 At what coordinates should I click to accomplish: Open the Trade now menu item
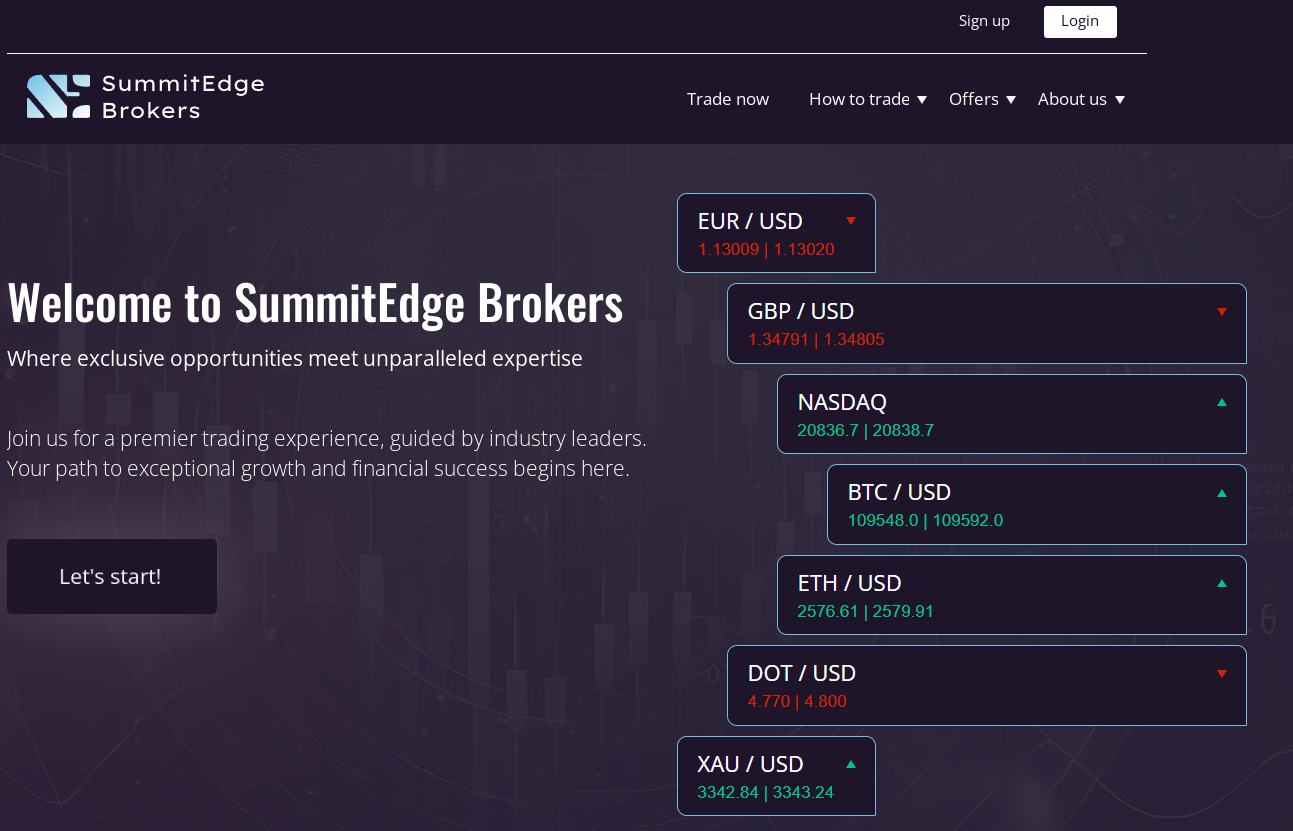tap(728, 99)
